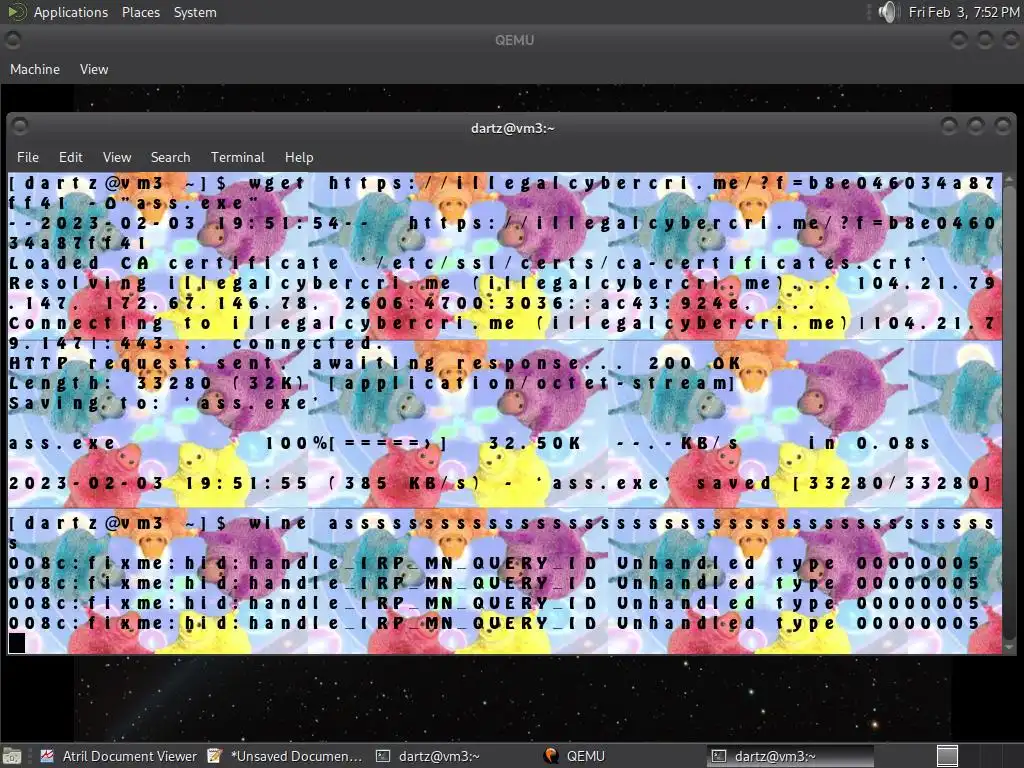This screenshot has width=1024, height=768.
Task: Click the workspace switcher in bottom panel
Action: point(948,756)
